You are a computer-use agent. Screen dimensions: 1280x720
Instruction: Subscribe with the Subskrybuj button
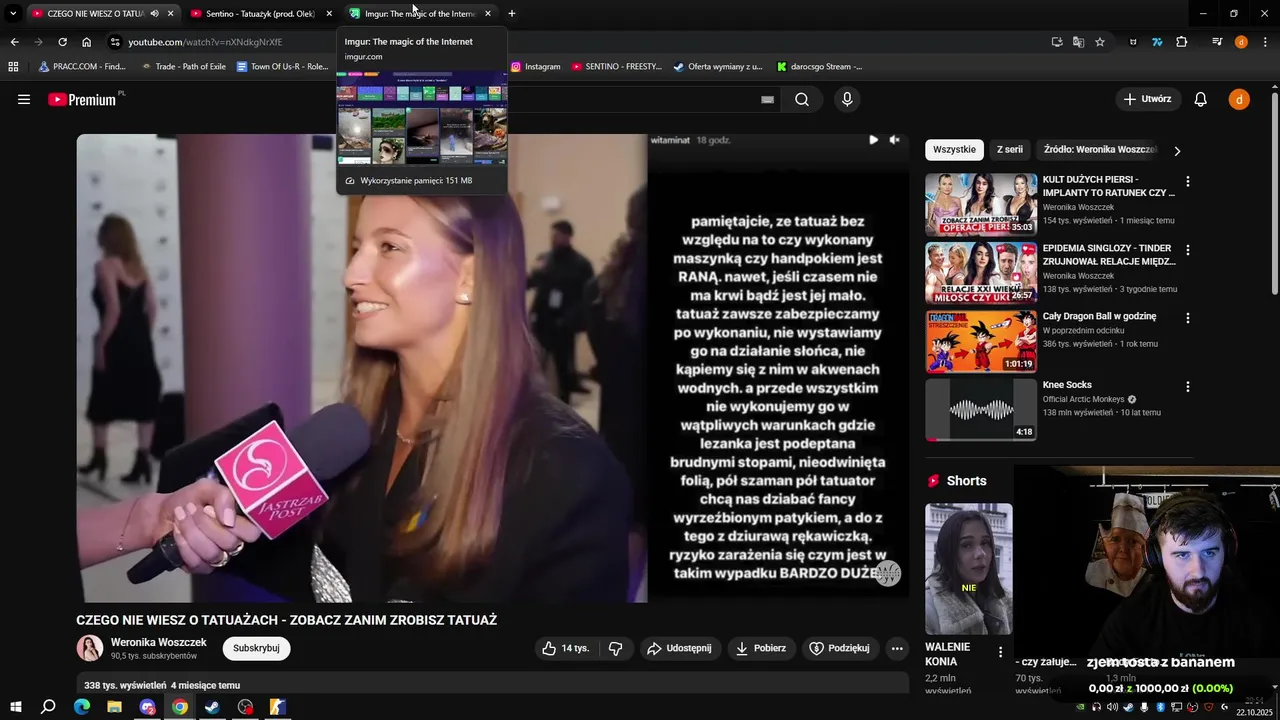[x=256, y=648]
